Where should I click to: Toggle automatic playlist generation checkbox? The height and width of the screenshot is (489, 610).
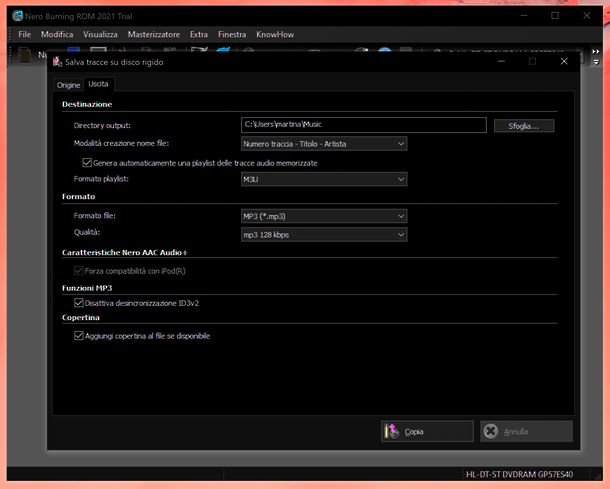point(87,163)
